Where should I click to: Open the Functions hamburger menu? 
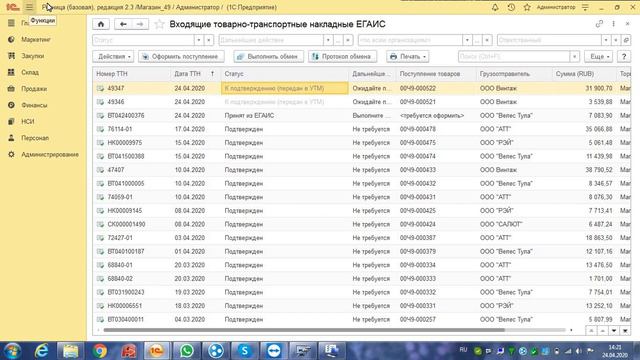29,7
